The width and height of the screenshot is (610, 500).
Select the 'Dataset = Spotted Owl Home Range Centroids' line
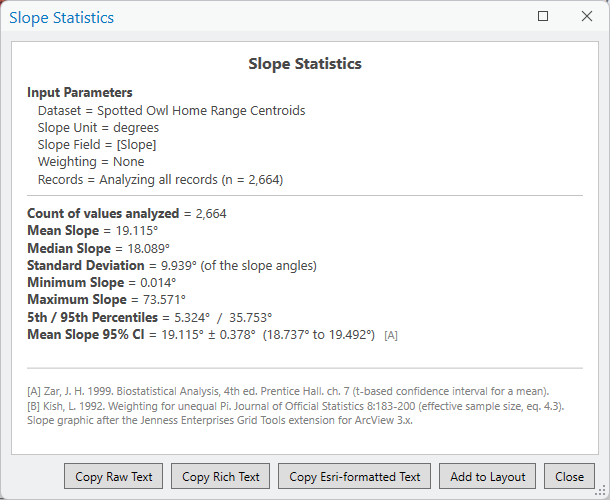point(171,111)
